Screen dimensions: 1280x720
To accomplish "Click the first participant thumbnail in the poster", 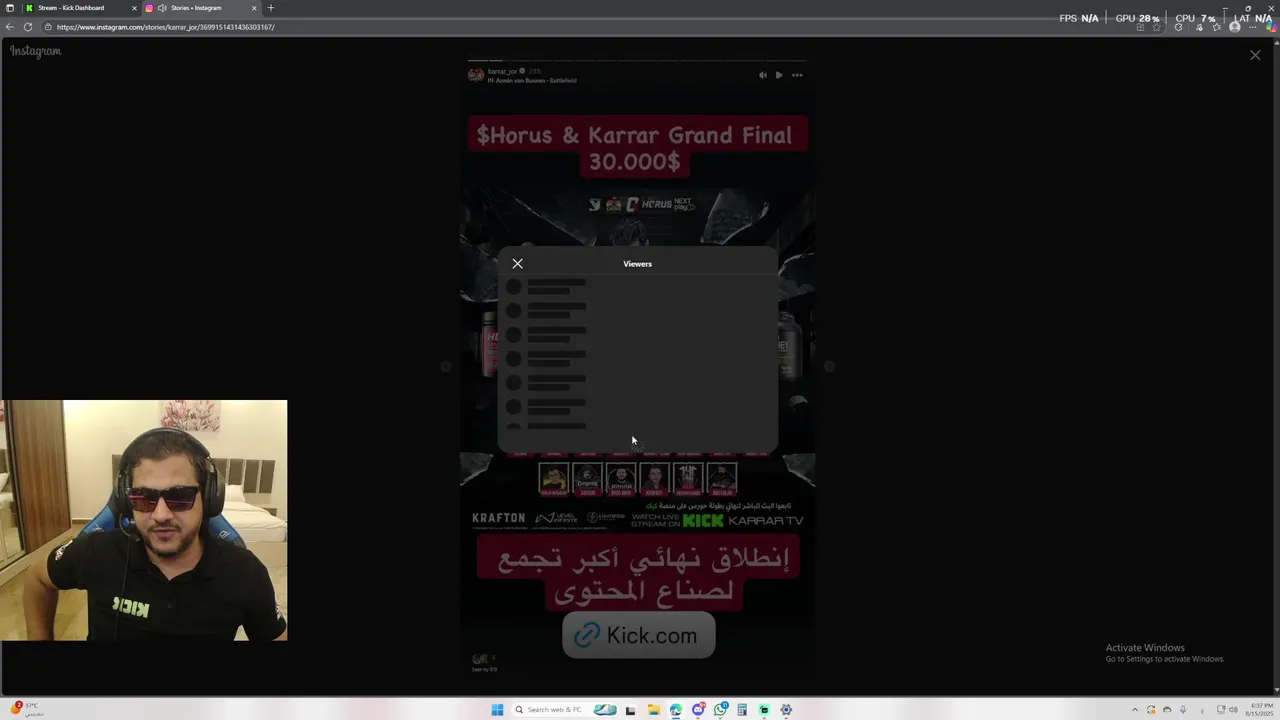I will [553, 479].
